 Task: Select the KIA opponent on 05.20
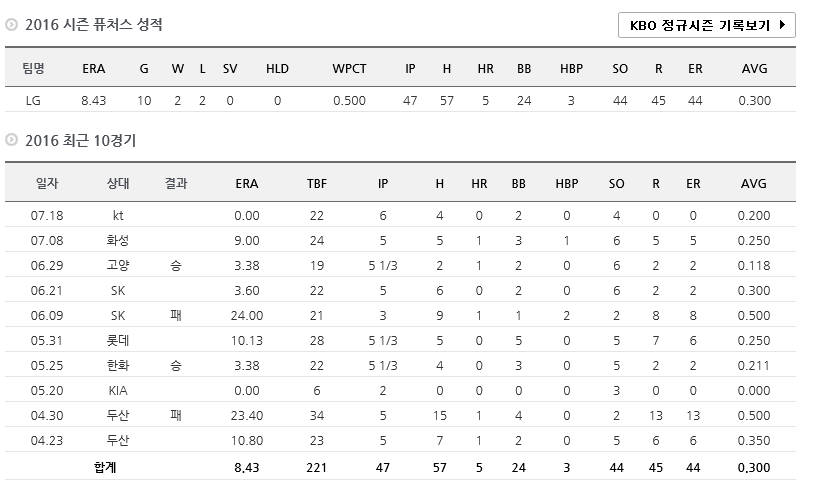[x=118, y=390]
